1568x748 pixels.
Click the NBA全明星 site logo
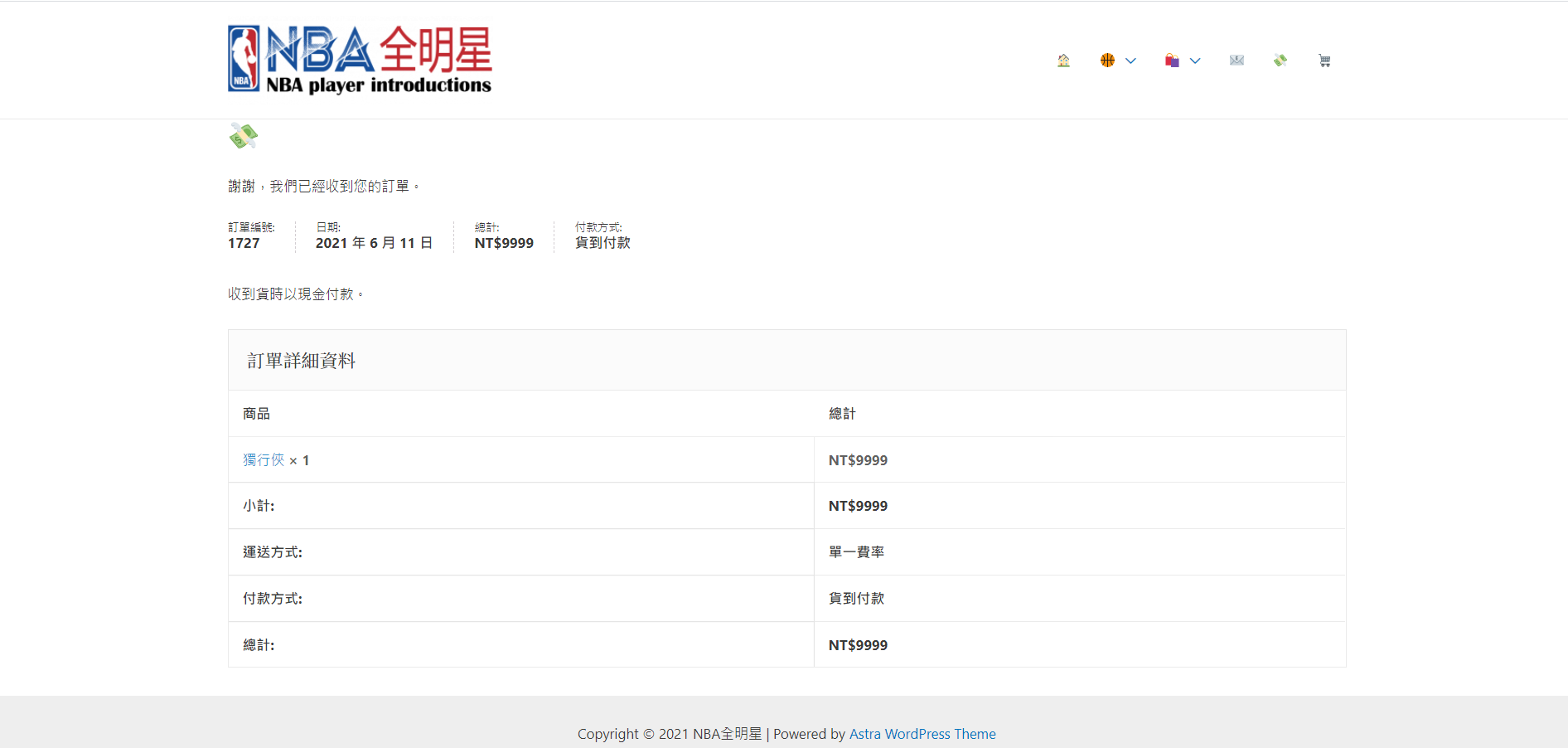click(360, 59)
